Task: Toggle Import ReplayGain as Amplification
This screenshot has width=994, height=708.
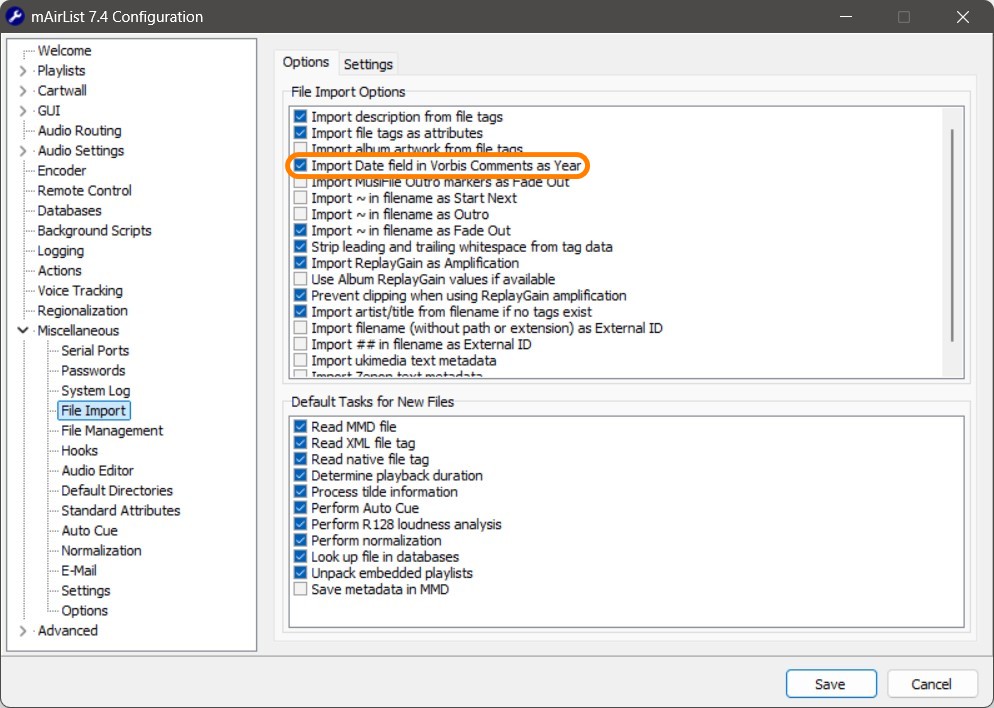Action: coord(300,263)
